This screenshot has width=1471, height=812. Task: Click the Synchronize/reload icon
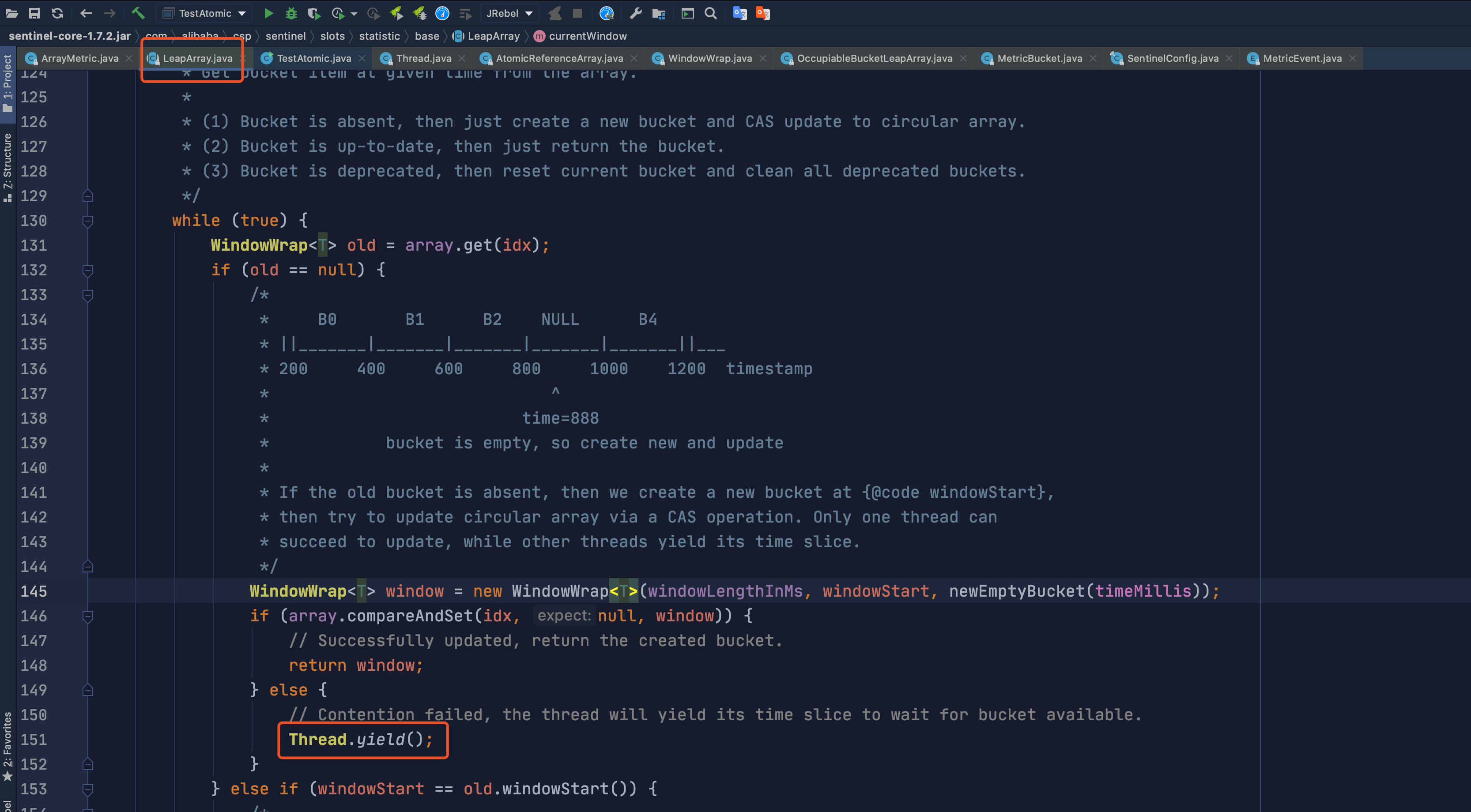(x=57, y=13)
